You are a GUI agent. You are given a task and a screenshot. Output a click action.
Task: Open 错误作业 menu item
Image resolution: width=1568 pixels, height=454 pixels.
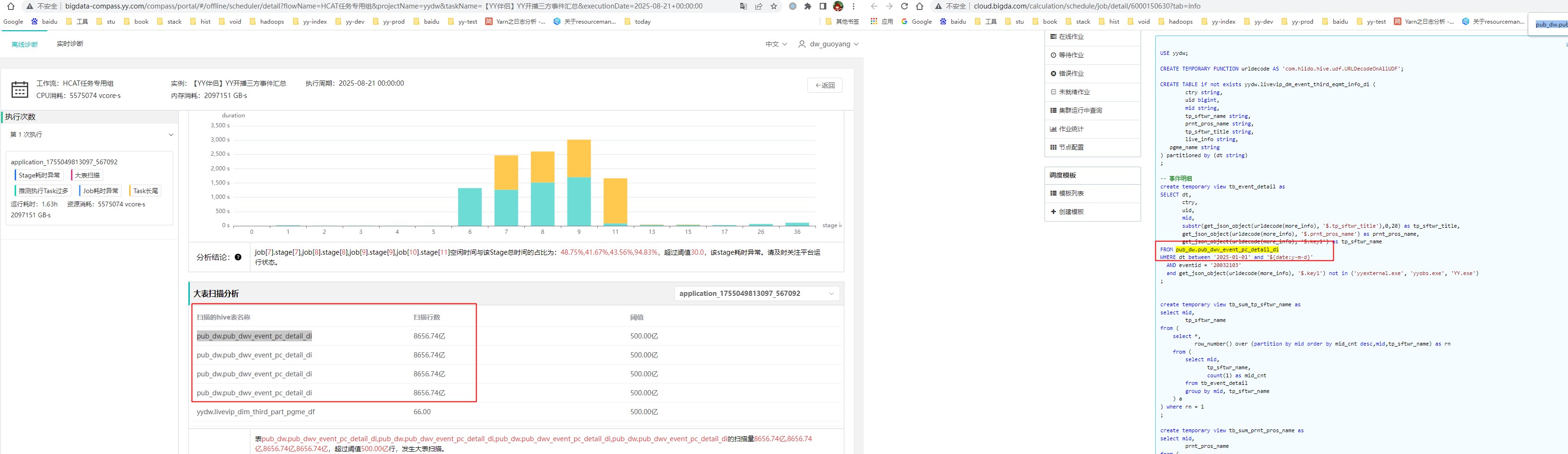pos(1093,74)
